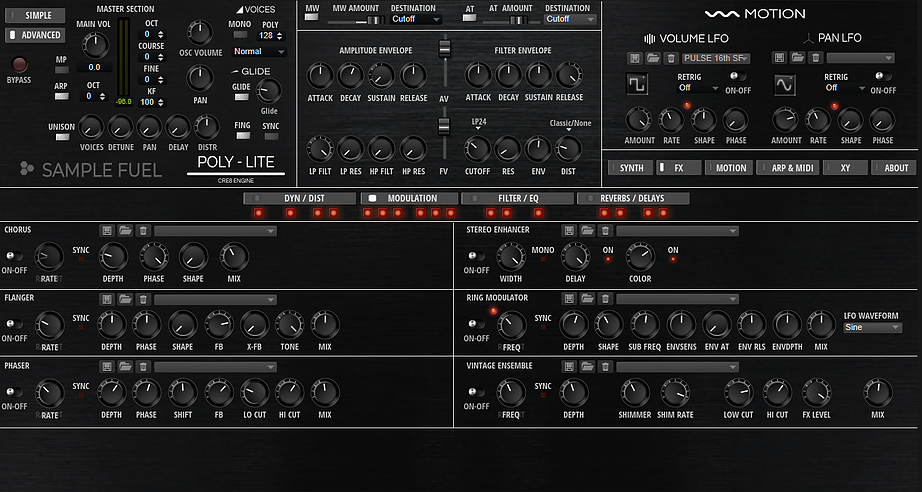Open Vintage Ensemble preset folder
This screenshot has width=922, height=492.
587,367
